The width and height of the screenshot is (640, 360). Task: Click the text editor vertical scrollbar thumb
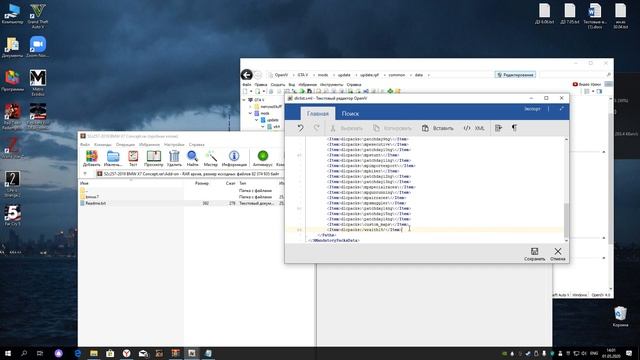pos(566,220)
